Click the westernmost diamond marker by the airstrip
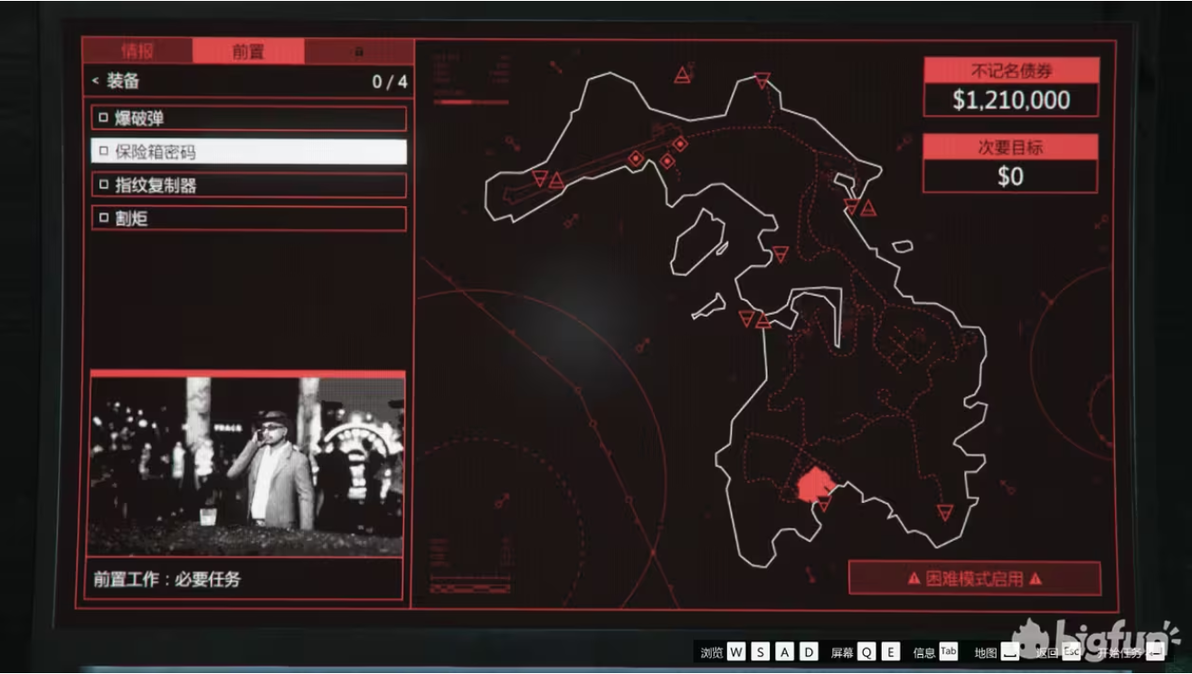 (636, 159)
